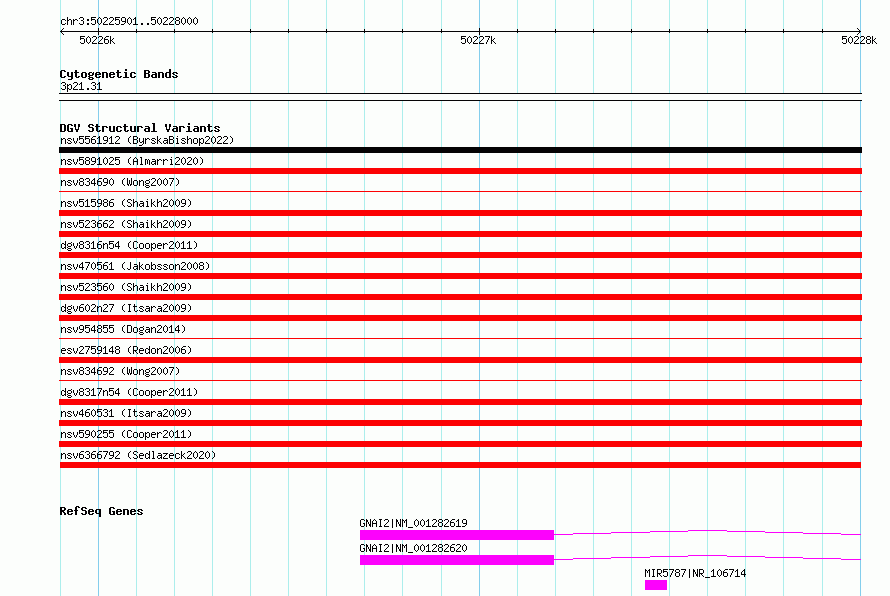Select the thin nsv834690 (Wong2007) variant line
Image resolution: width=890 pixels, height=596 pixels.
click(460, 192)
